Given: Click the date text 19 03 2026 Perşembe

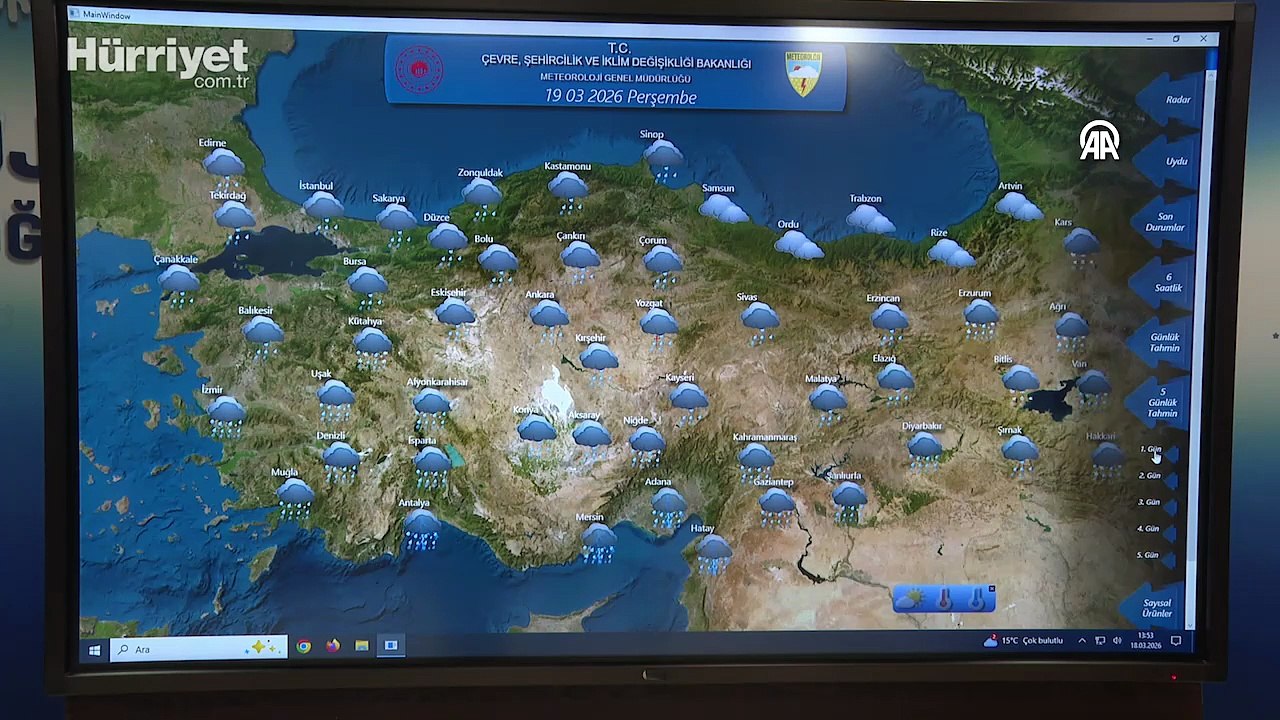Looking at the screenshot, I should click(x=620, y=97).
